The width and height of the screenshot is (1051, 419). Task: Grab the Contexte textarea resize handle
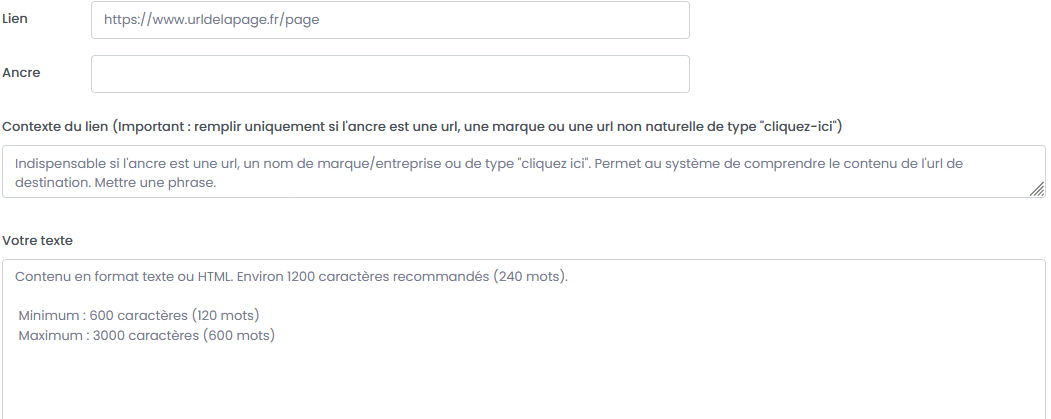[1037, 189]
